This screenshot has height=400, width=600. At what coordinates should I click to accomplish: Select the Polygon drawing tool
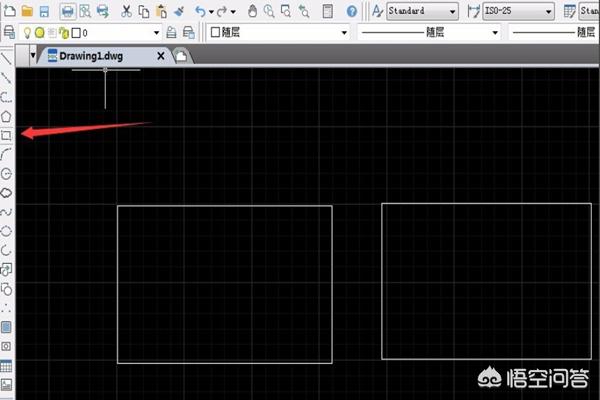pyautogui.click(x=6, y=116)
